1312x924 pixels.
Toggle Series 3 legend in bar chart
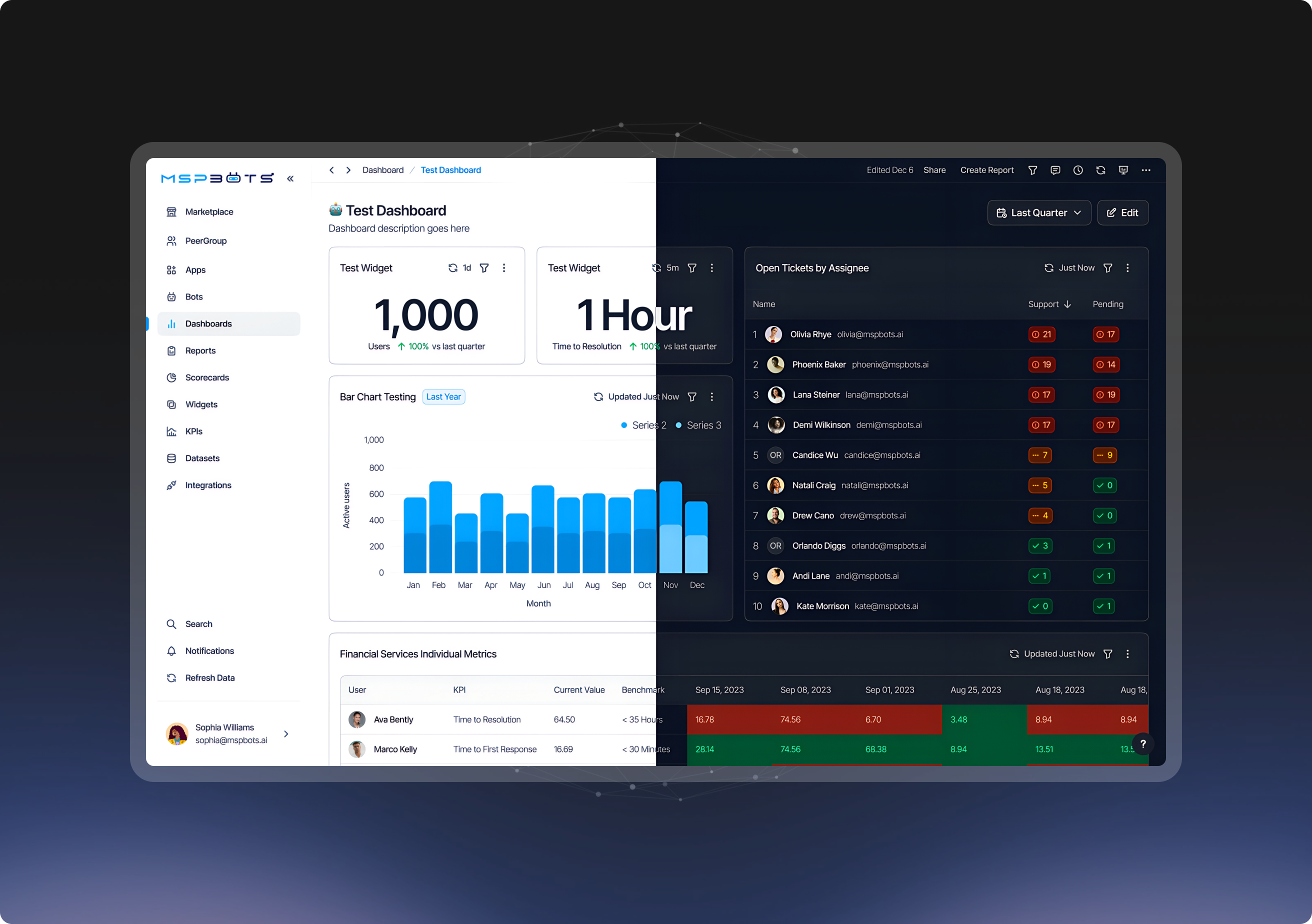(698, 425)
